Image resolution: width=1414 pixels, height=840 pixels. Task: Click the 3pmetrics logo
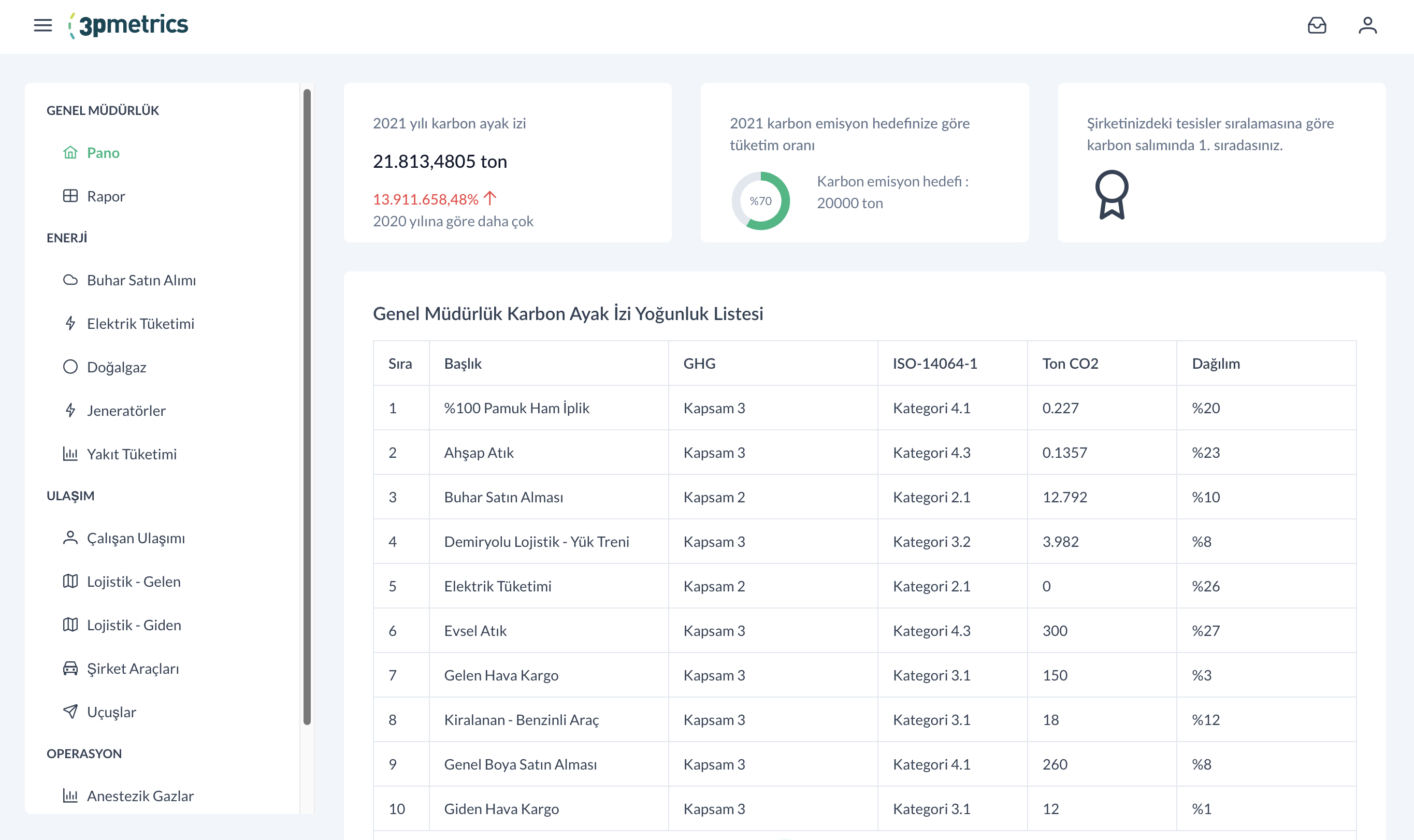coord(128,25)
